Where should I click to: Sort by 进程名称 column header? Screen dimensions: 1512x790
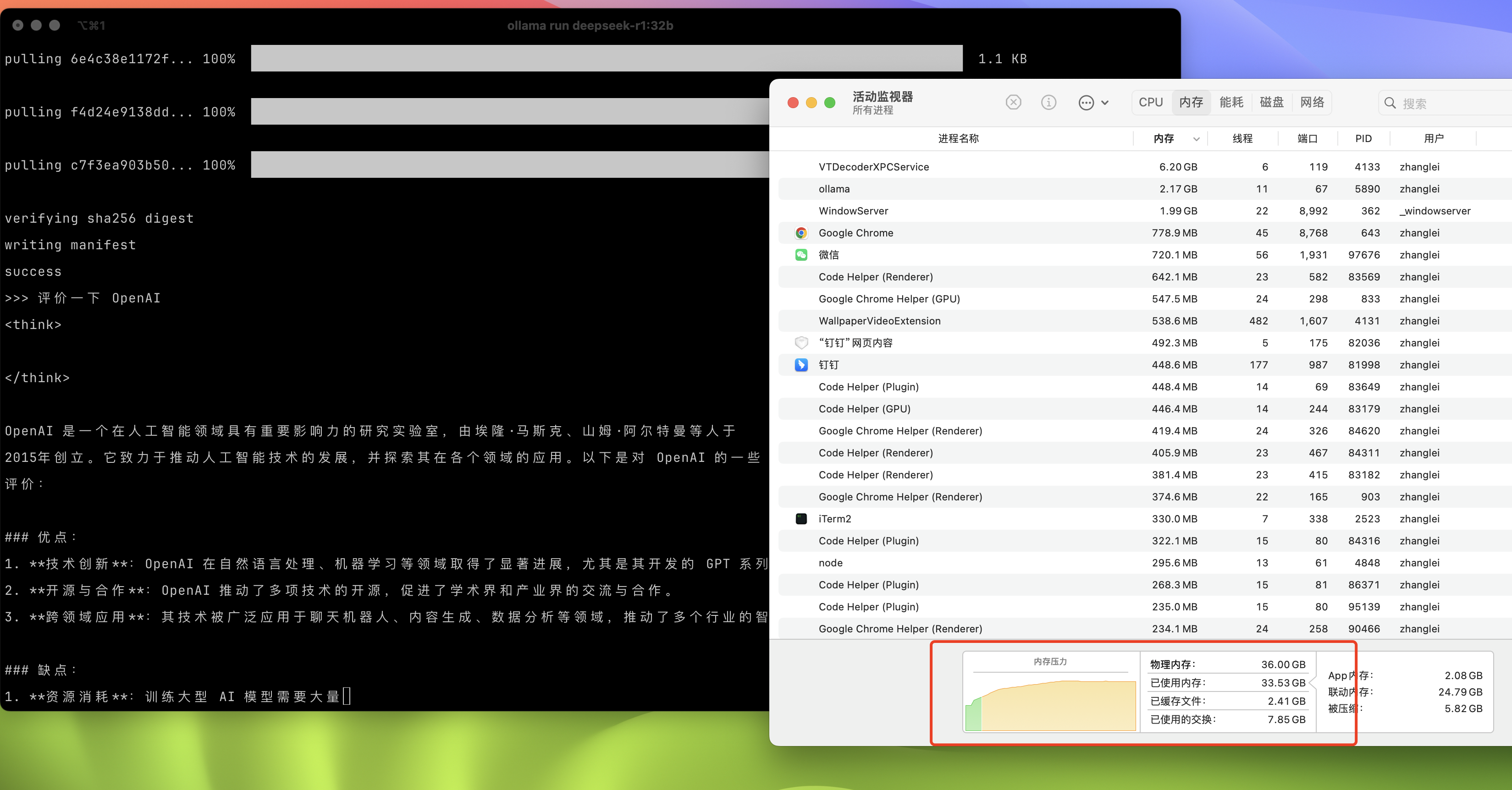pos(958,138)
